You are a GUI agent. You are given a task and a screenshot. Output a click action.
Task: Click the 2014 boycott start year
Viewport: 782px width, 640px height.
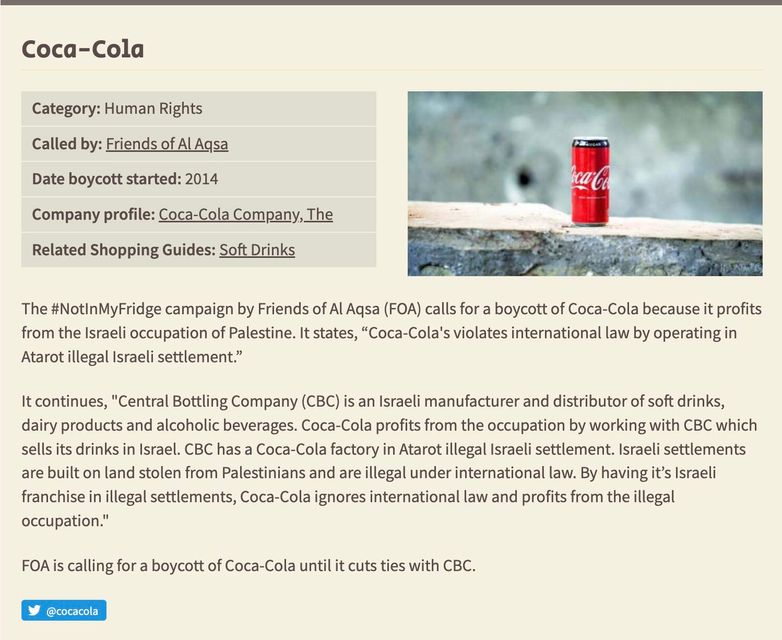(202, 179)
